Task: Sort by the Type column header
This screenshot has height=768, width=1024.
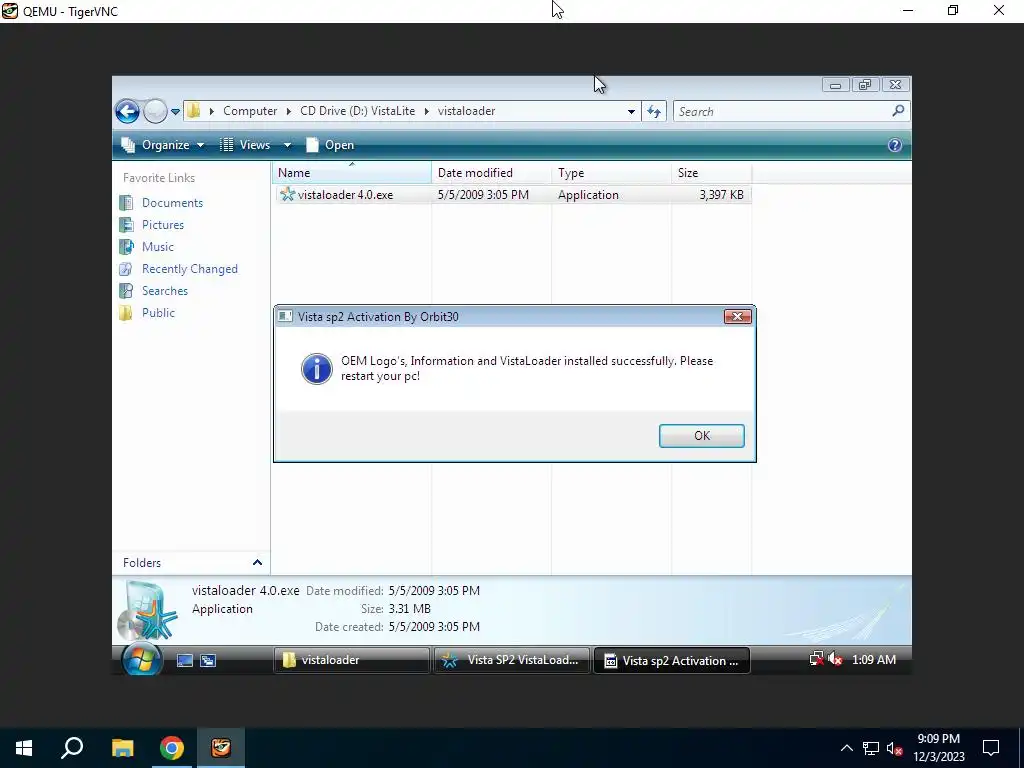Action: tap(611, 173)
